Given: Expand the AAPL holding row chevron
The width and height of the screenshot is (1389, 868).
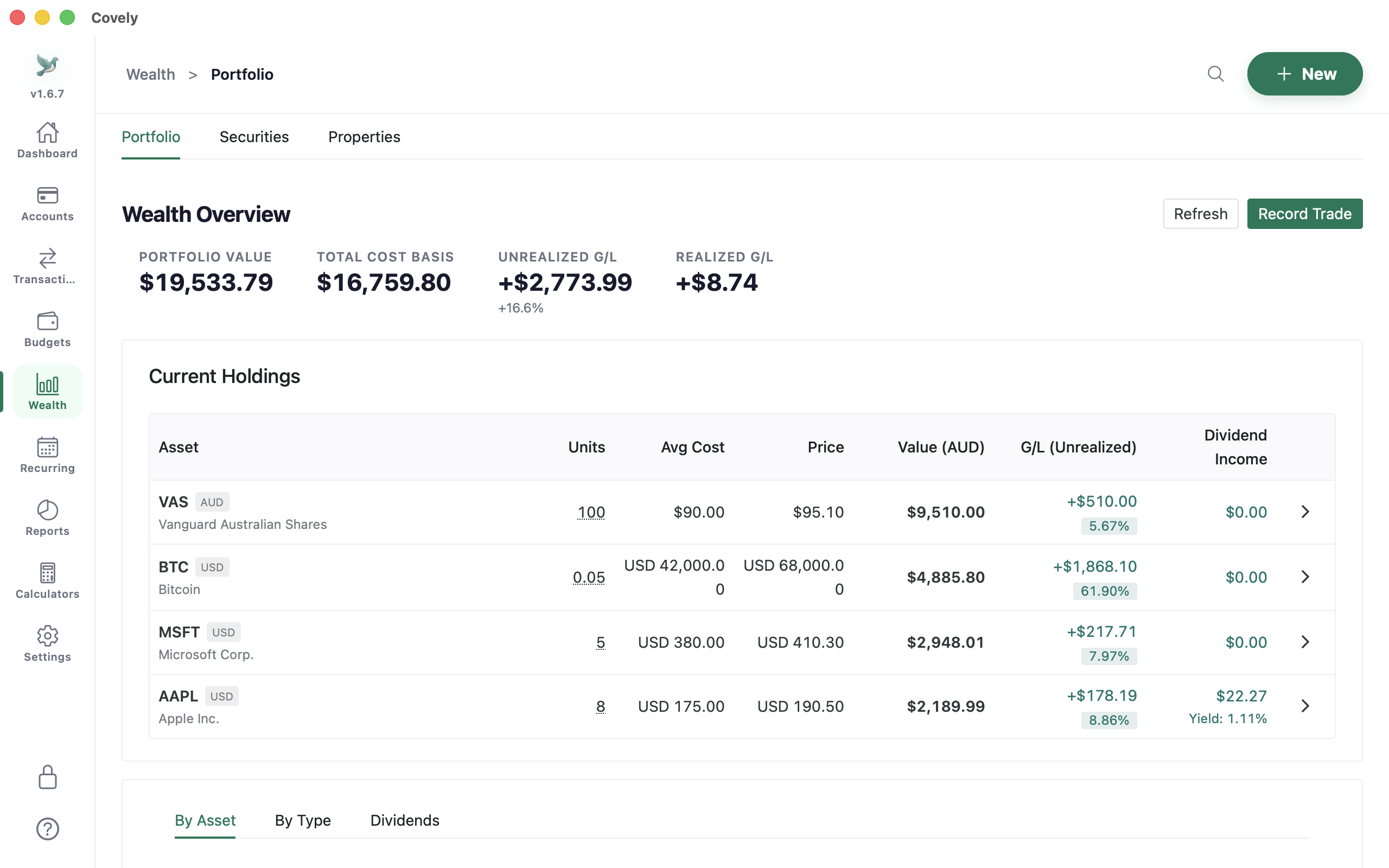Looking at the screenshot, I should click(1304, 706).
